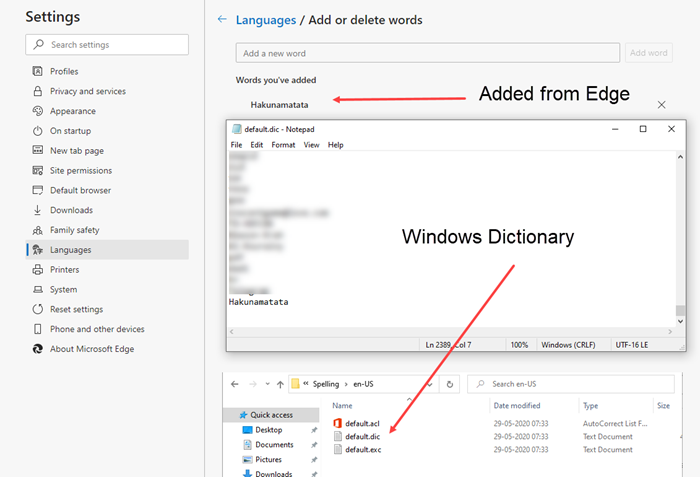Click the Quick access star icon
Image resolution: width=700 pixels, height=477 pixels.
243,415
